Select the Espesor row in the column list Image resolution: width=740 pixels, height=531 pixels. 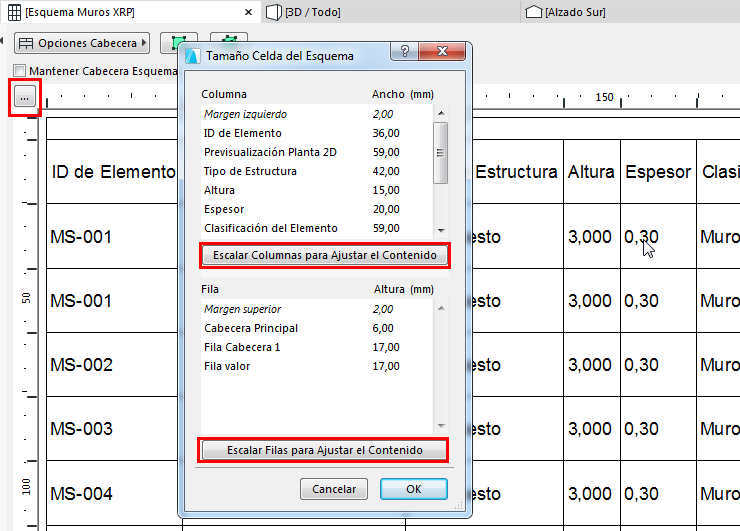[x=317, y=209]
